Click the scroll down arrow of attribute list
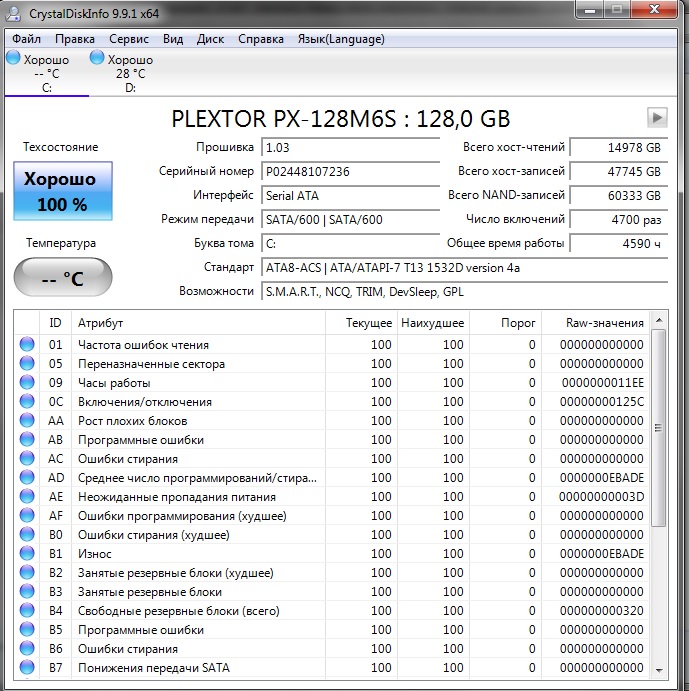Screen dimensions: 689x691 (x=659, y=670)
